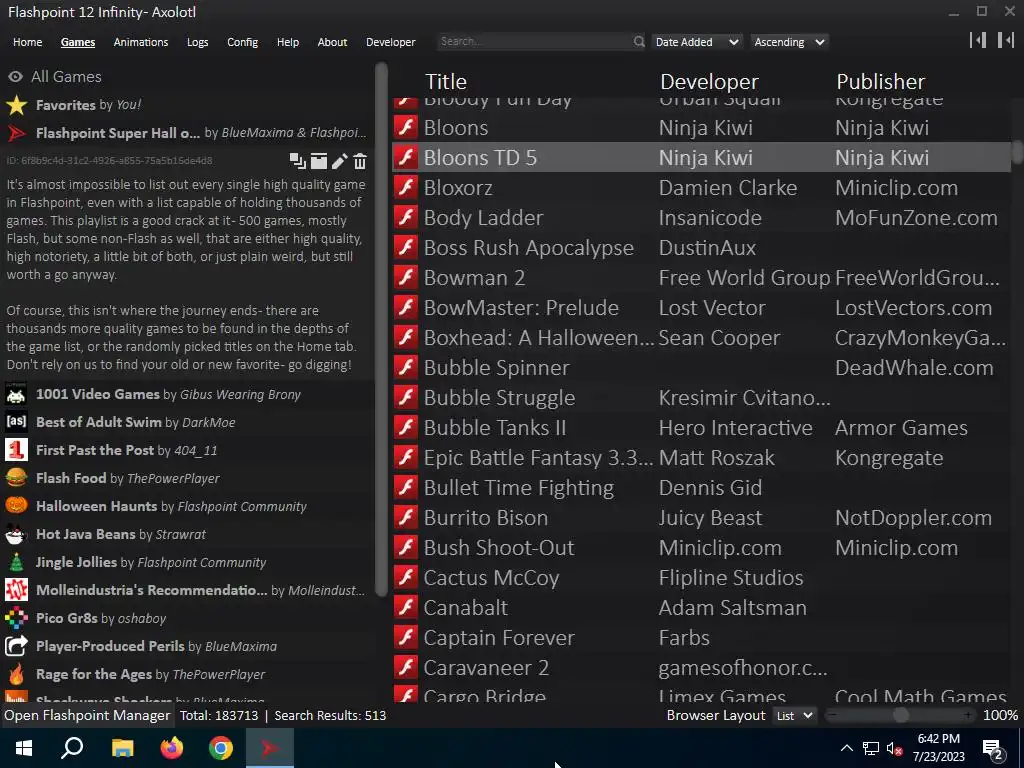This screenshot has height=768, width=1024.
Task: Show hidden system tray icons chevron
Action: 846,748
